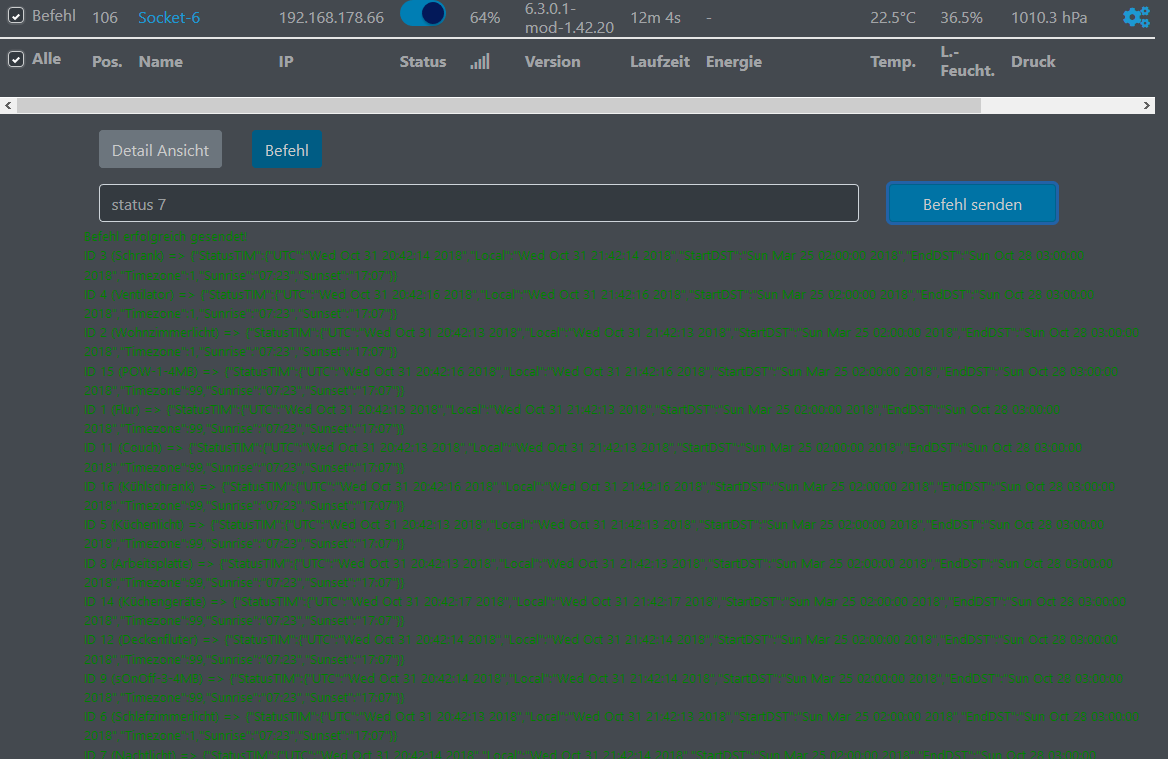Click the ID 12 (Deckenfluter) response line
Image resolution: width=1168 pixels, height=759 pixels.
600,650
